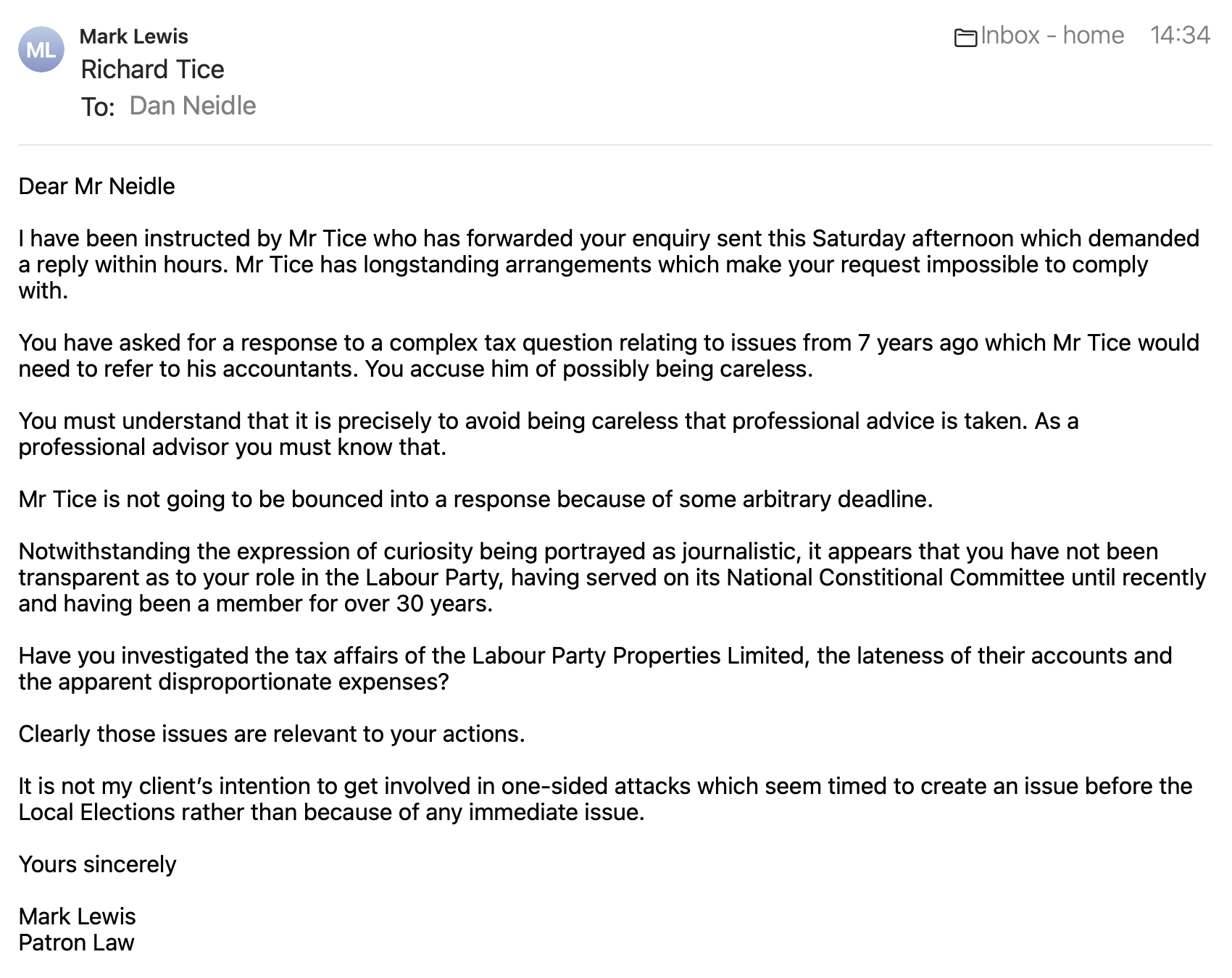Click the mailbox folder icon beside Inbox
The image size is (1232, 978).
[965, 38]
